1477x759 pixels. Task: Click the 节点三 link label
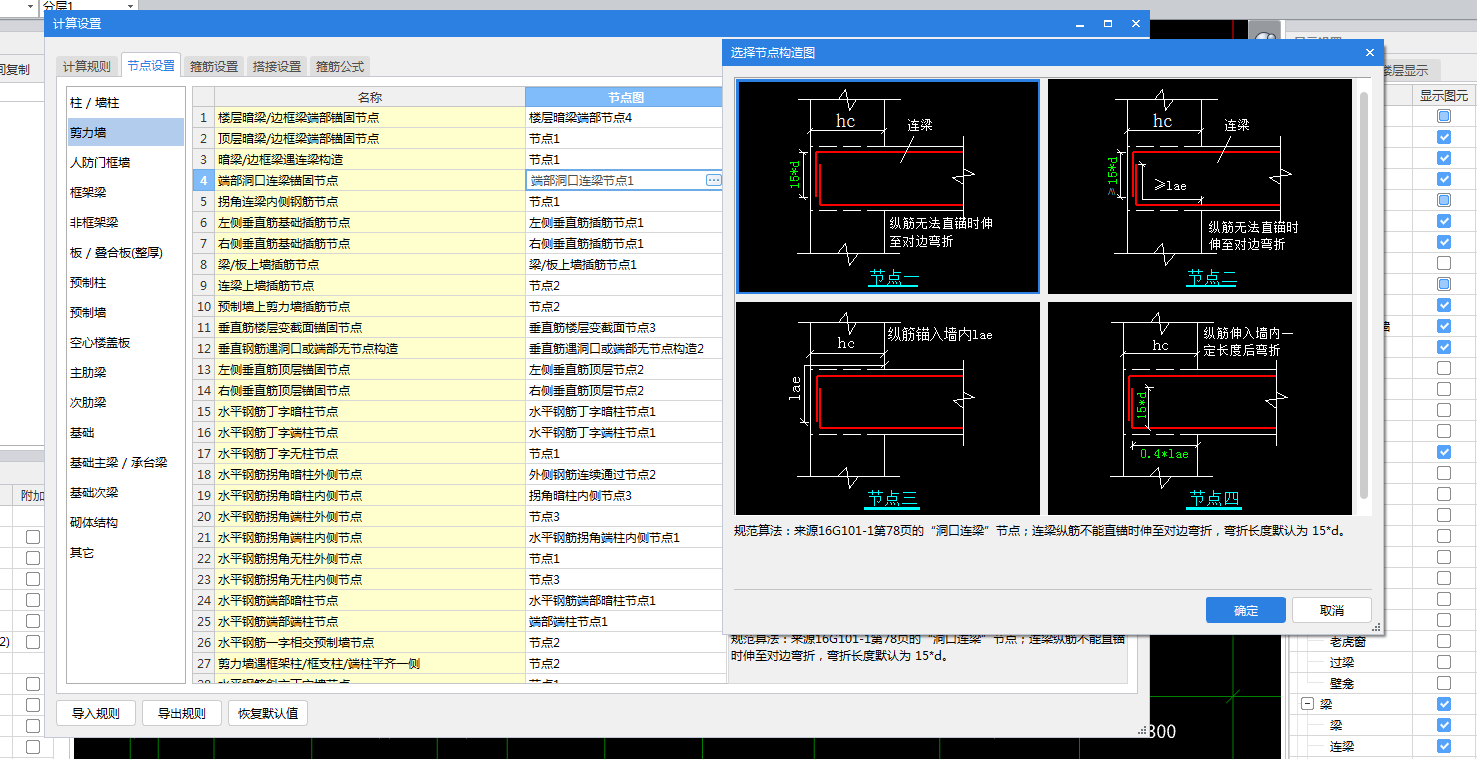[893, 498]
